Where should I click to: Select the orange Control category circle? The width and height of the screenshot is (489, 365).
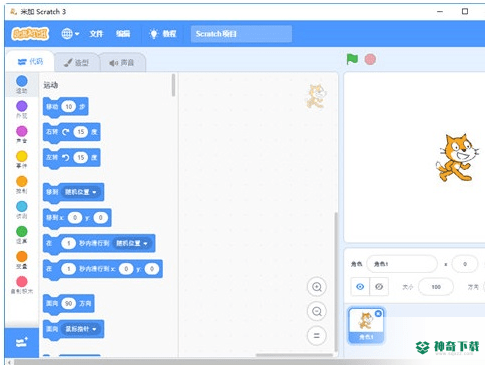22,181
